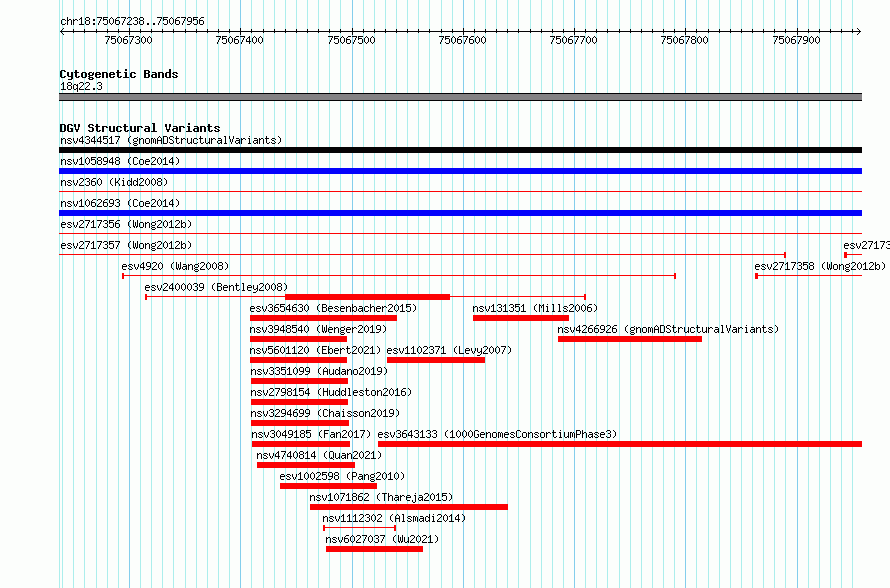Open nsv1071862 (Thareja2015) label
890x588 pixels.
click(381, 497)
